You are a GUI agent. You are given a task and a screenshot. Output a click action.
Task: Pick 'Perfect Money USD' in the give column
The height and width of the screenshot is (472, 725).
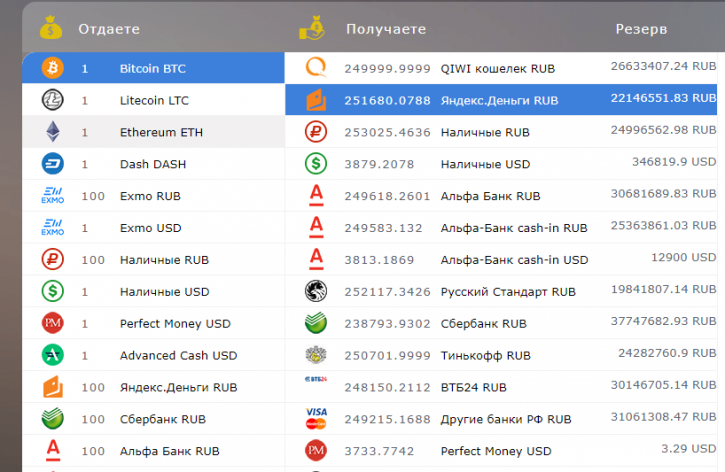point(153,323)
